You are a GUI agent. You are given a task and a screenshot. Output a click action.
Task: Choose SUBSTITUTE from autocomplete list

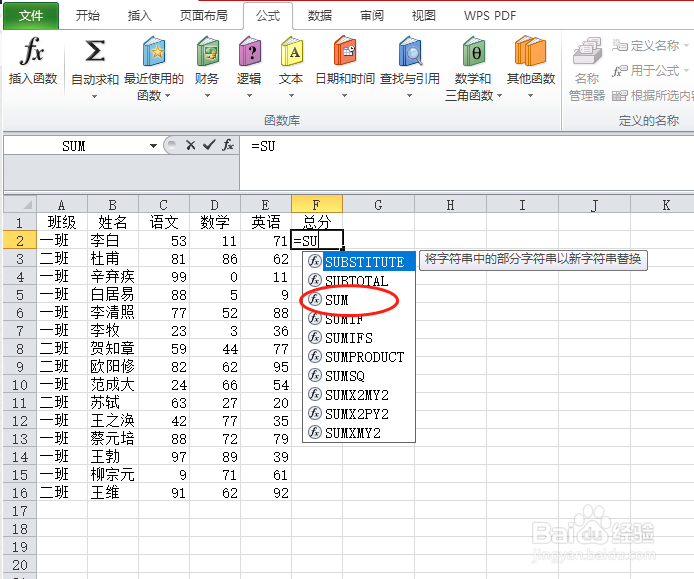(359, 262)
